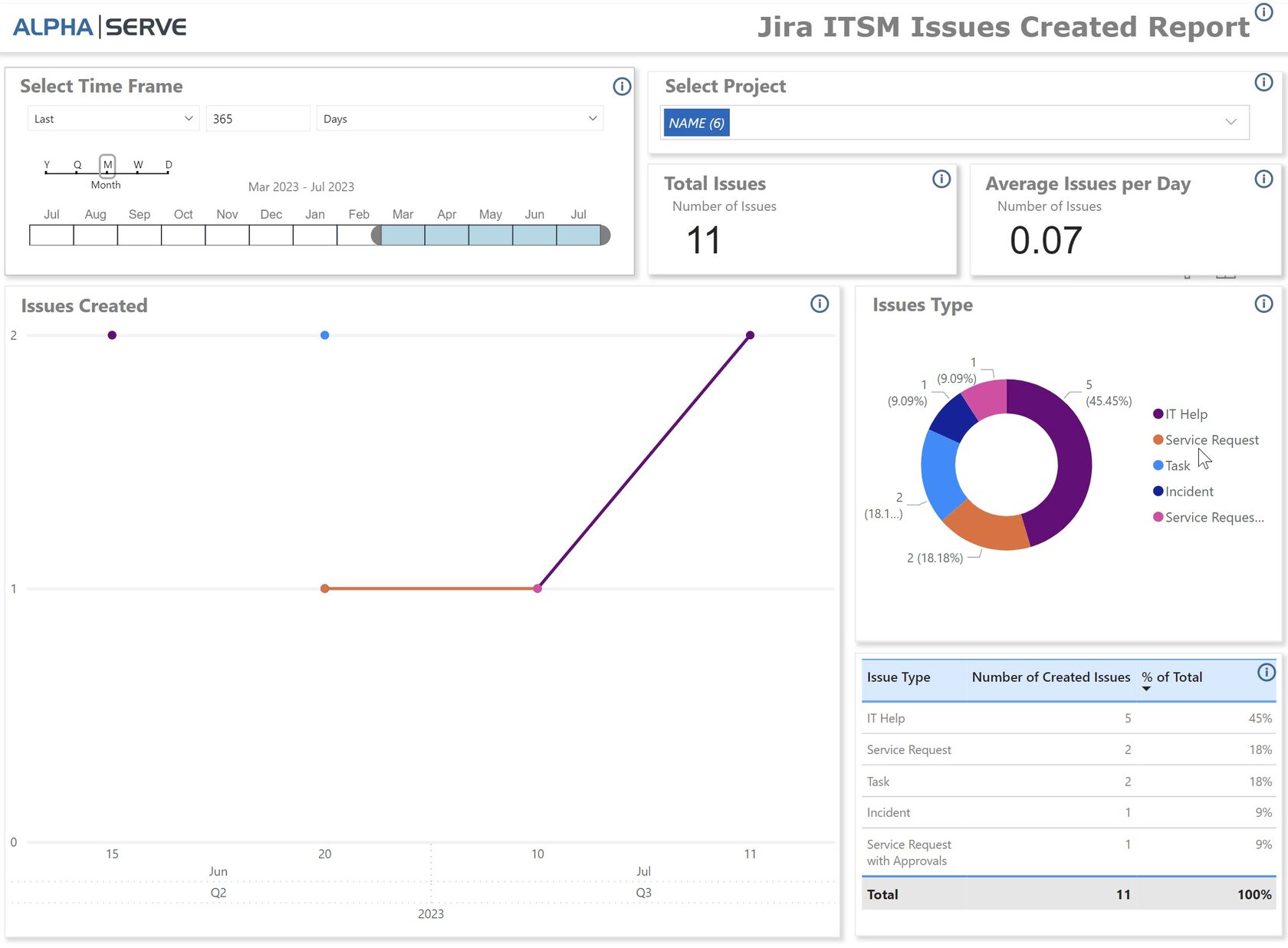Click the May segment on the timeline range slider
Image resolution: width=1288 pixels, height=948 pixels.
[x=490, y=235]
